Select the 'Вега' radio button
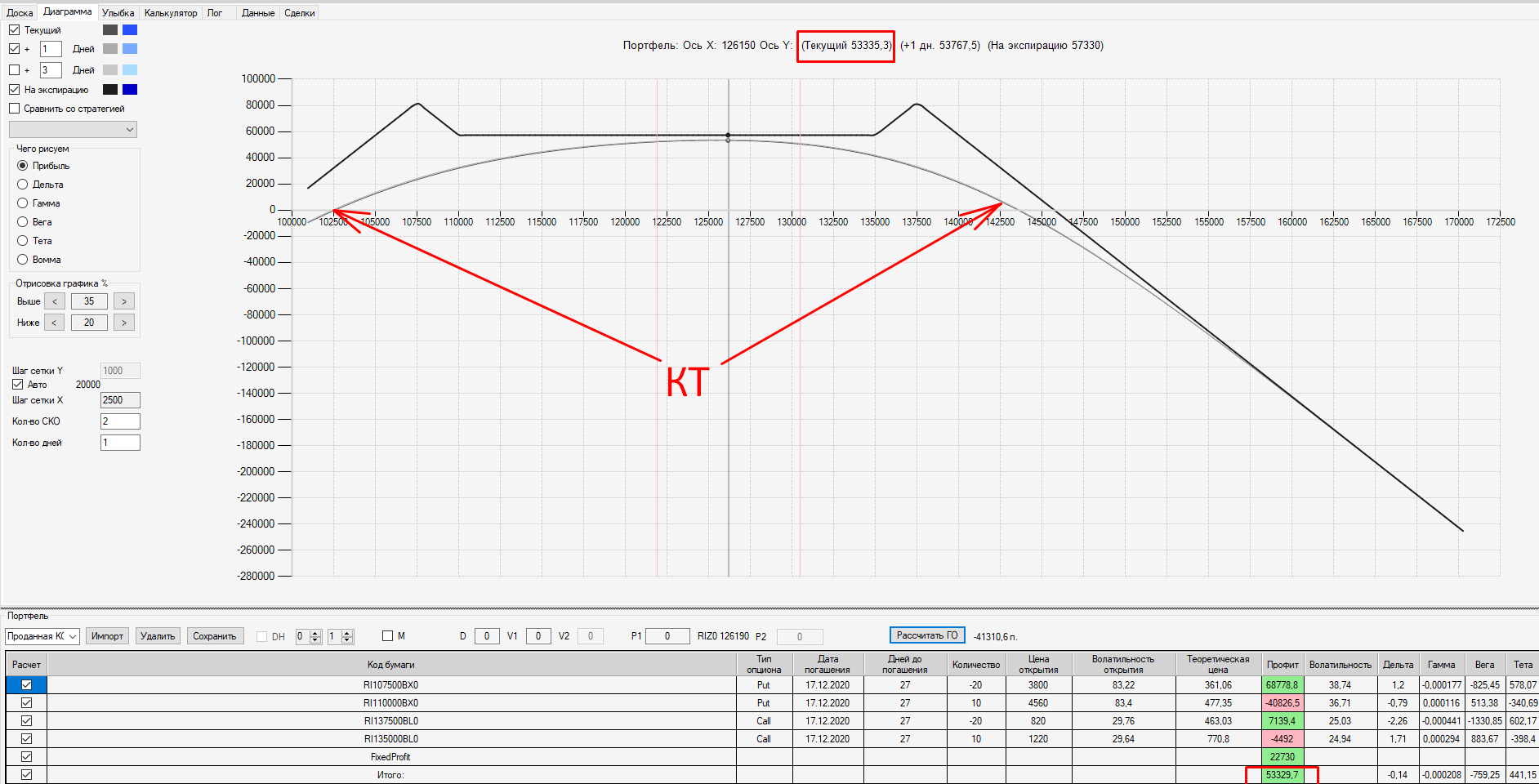 point(23,222)
